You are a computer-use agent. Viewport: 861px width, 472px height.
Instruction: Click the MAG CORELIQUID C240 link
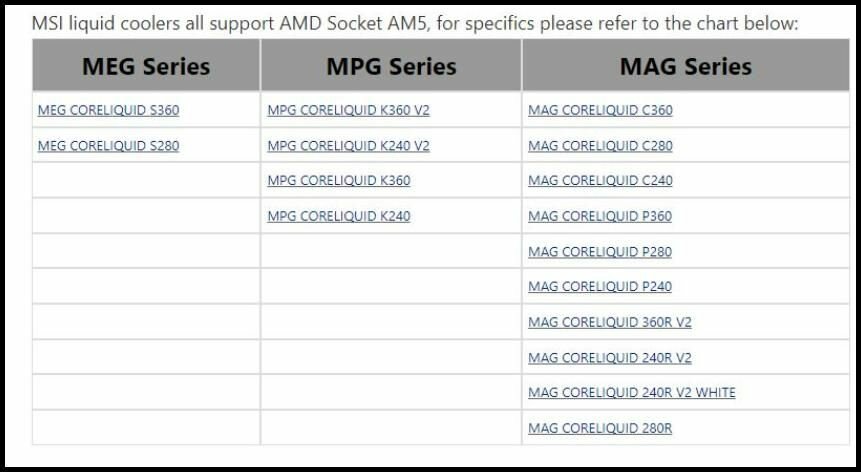pyautogui.click(x=600, y=180)
